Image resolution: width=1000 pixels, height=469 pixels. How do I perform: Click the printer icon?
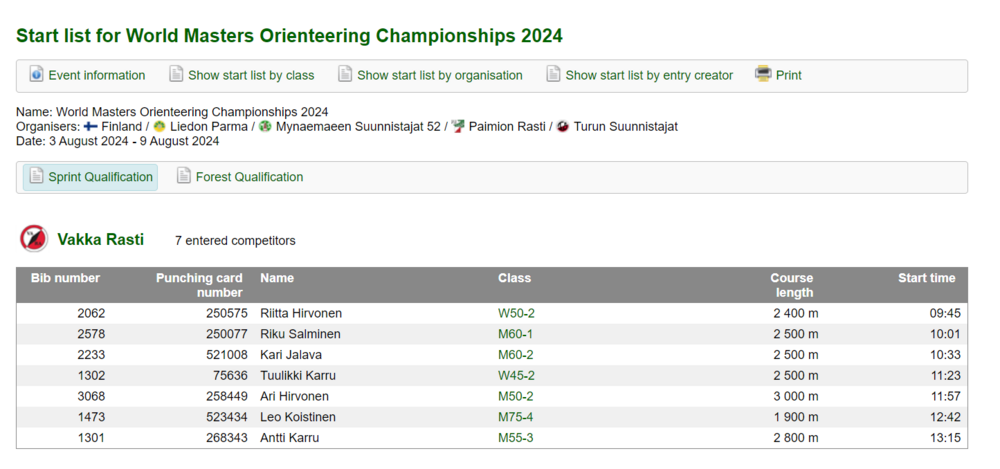[x=763, y=75]
